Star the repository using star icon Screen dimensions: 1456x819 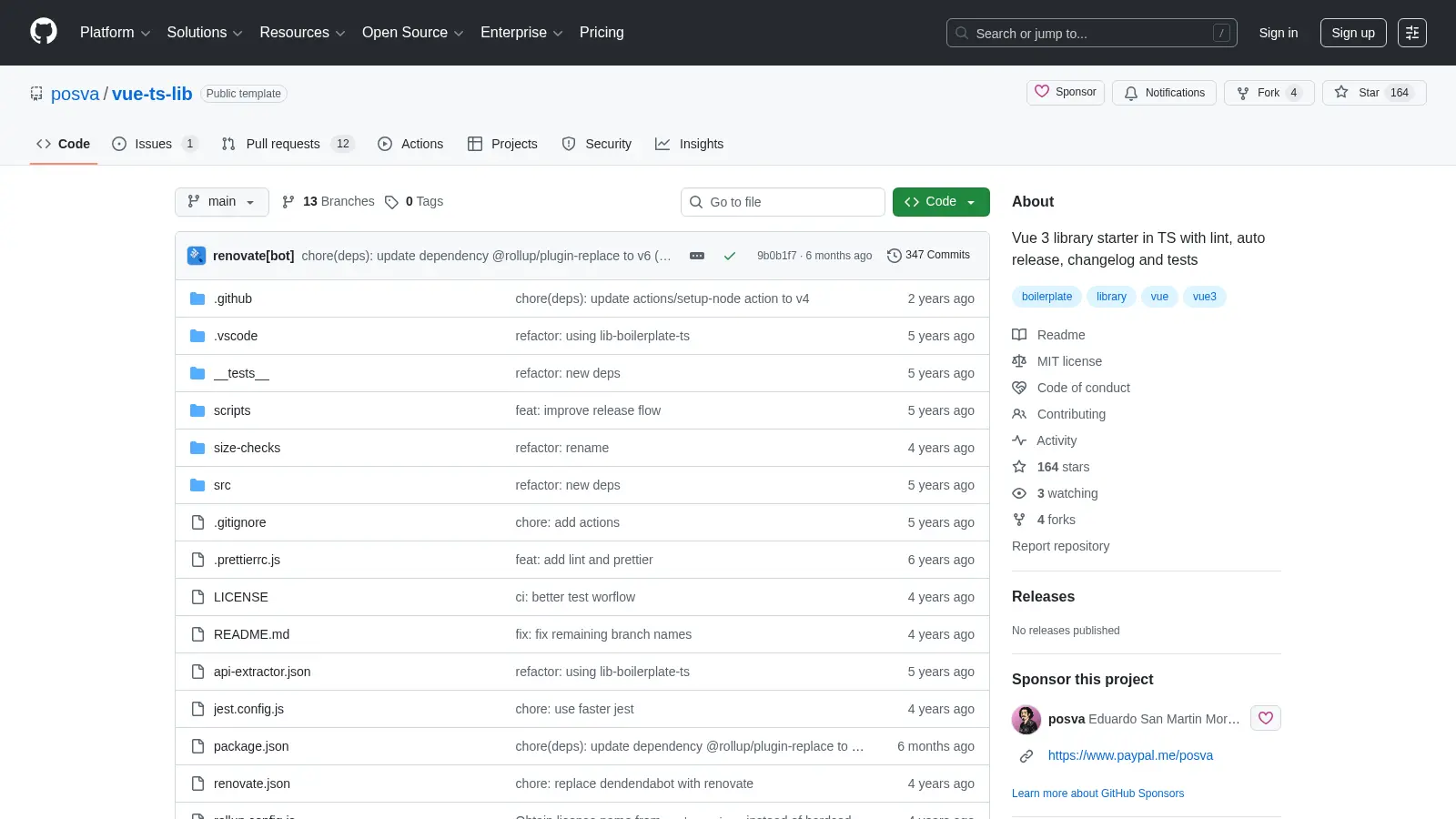tap(1341, 92)
